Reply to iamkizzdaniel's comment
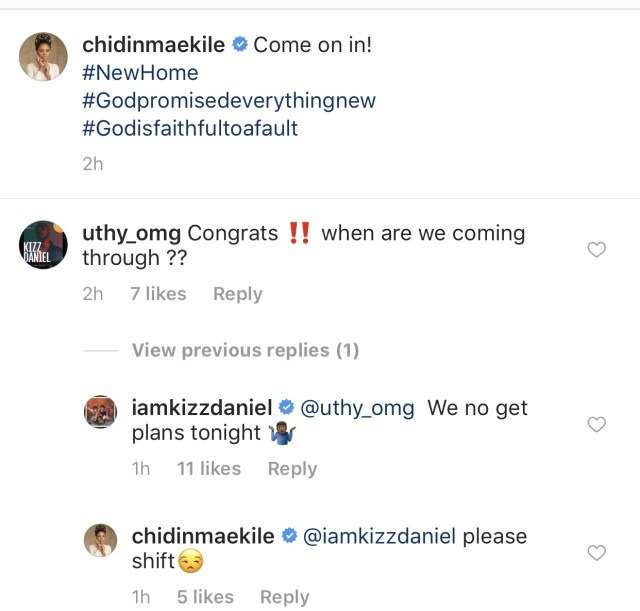 pos(292,469)
